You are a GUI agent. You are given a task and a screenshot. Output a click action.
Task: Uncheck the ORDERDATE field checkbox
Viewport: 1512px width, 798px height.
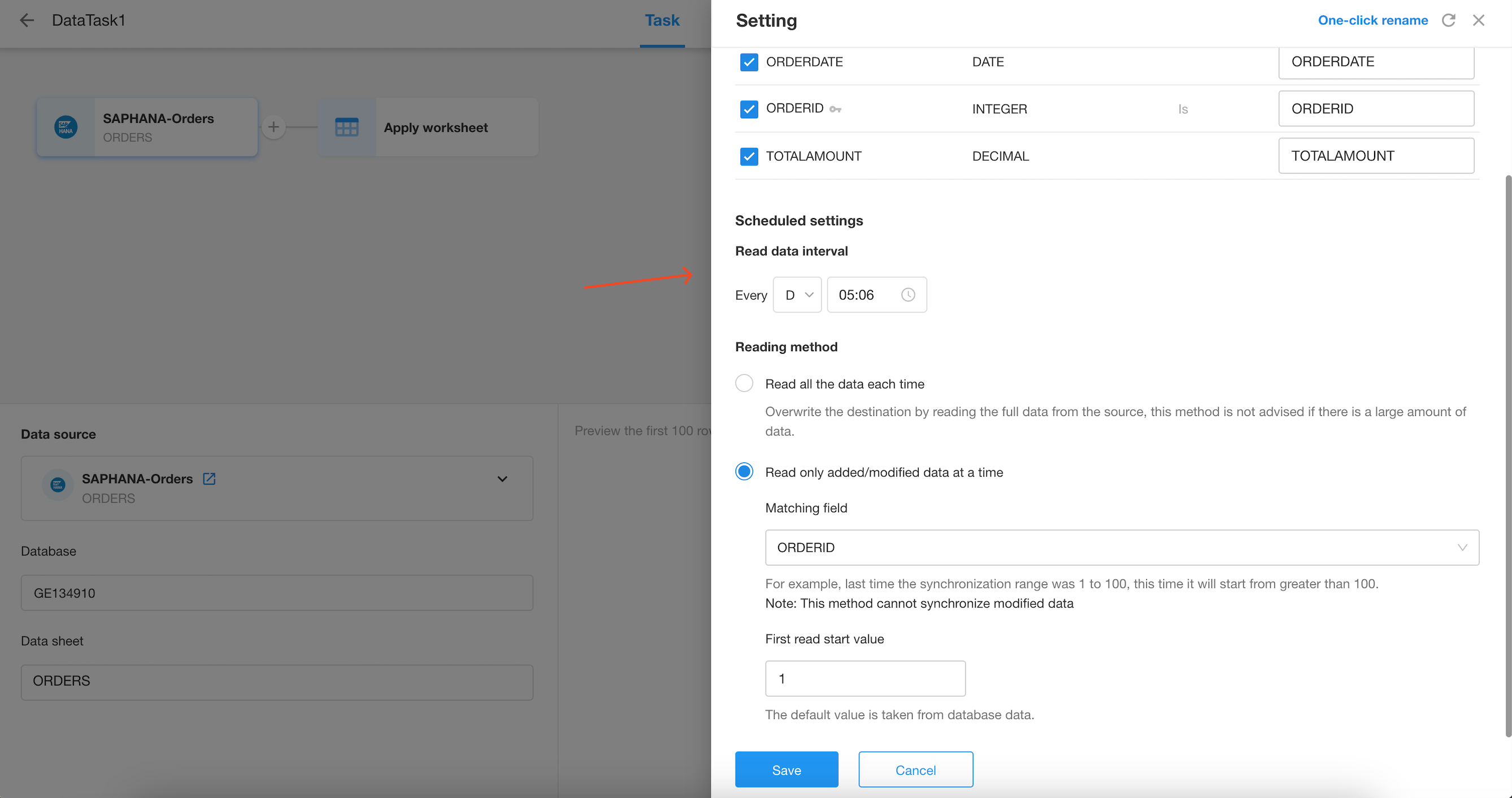tap(749, 62)
